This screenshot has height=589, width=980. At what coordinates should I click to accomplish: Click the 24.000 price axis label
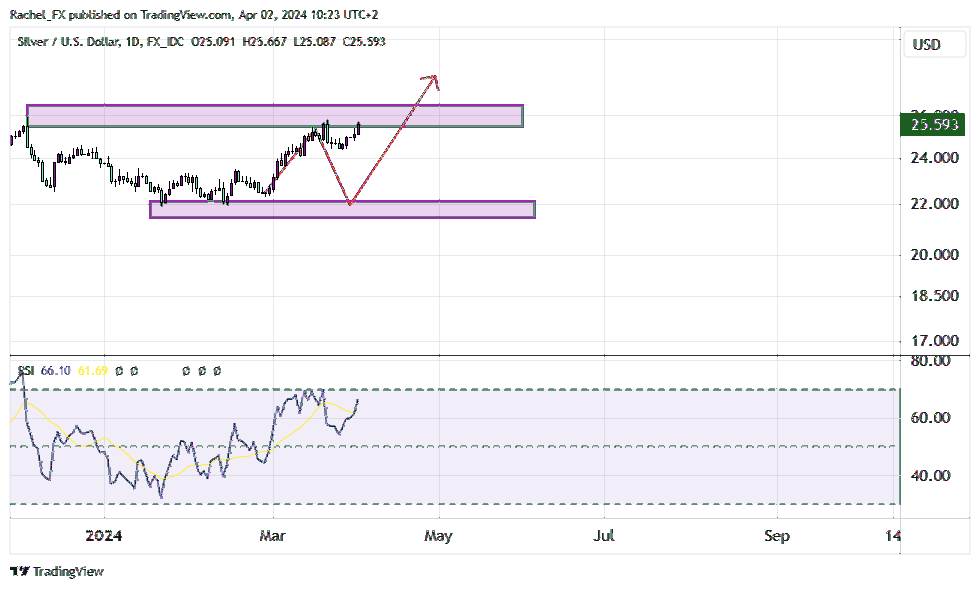point(934,158)
